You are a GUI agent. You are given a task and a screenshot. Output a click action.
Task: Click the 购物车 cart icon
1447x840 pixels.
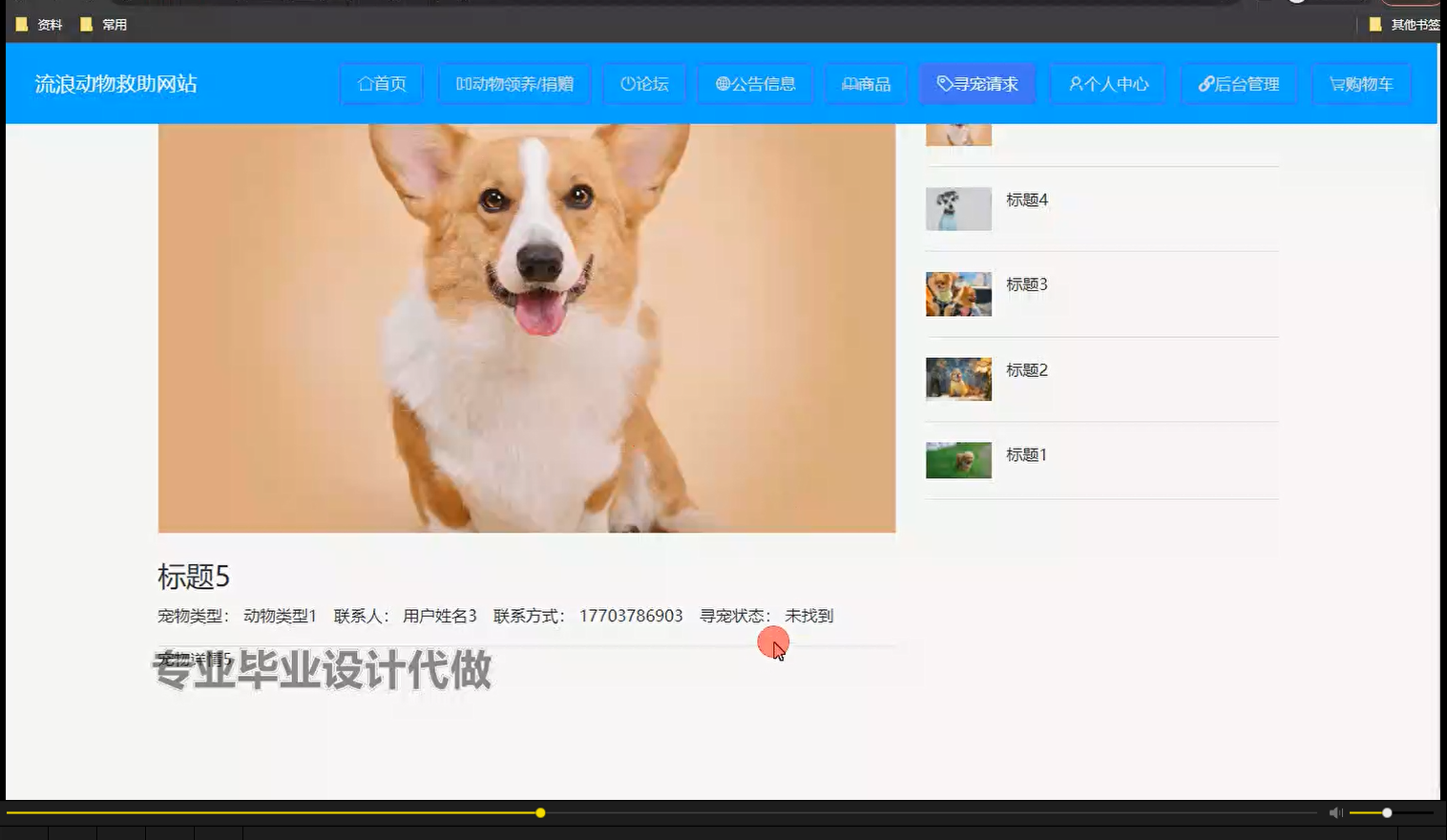coord(1361,83)
